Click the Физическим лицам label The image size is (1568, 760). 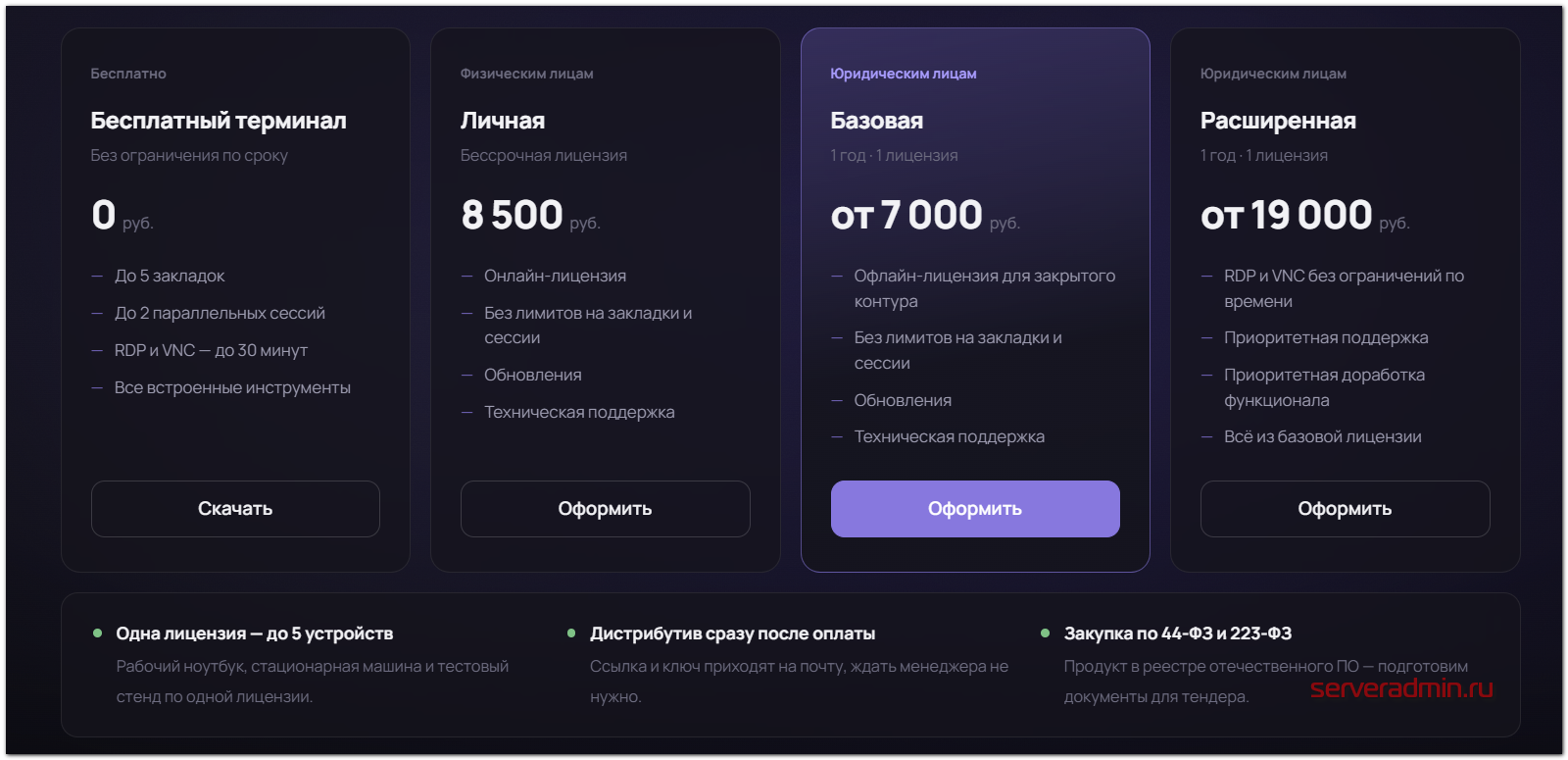(527, 74)
